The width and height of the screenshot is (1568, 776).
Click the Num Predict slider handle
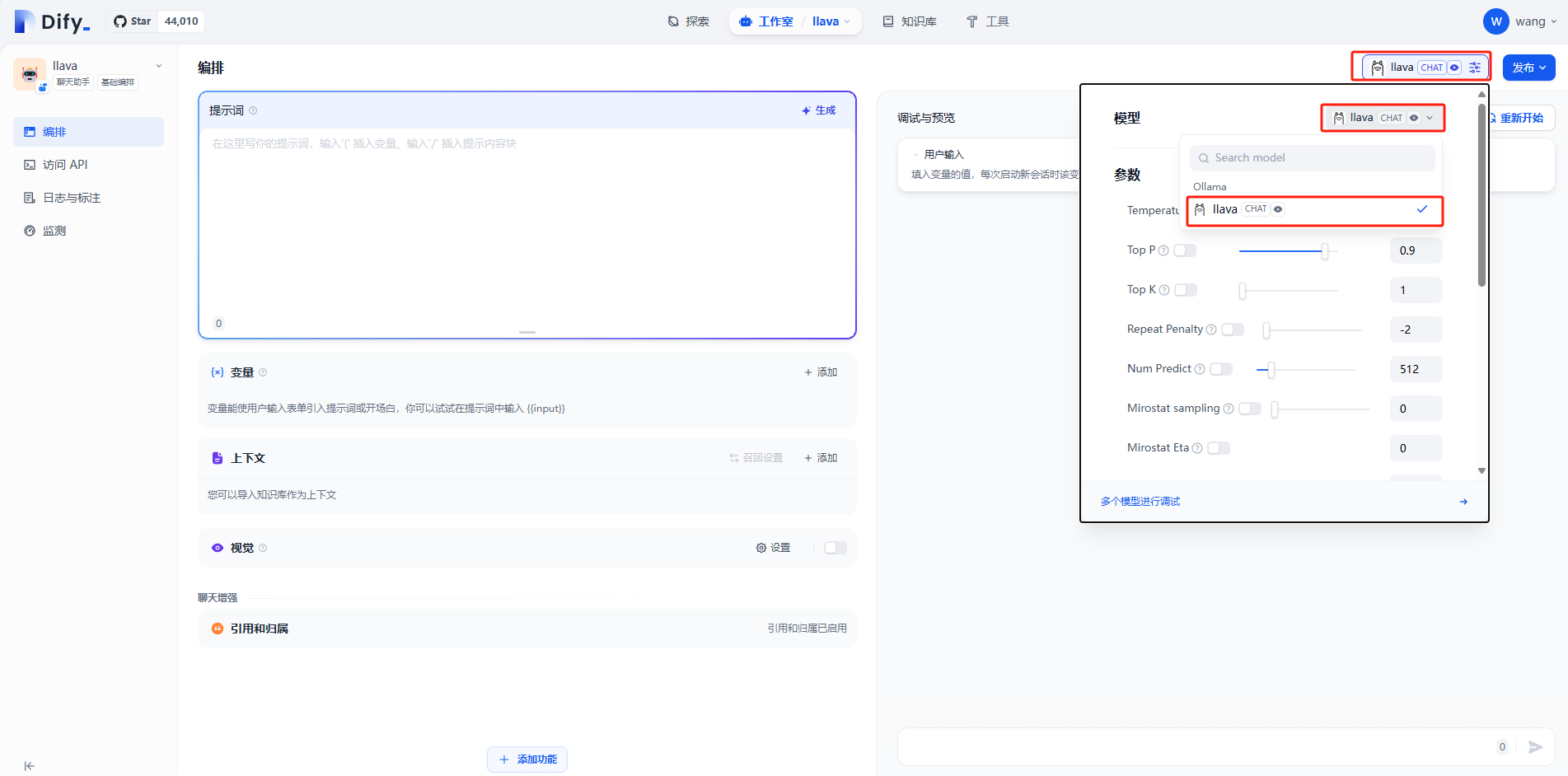(1271, 369)
